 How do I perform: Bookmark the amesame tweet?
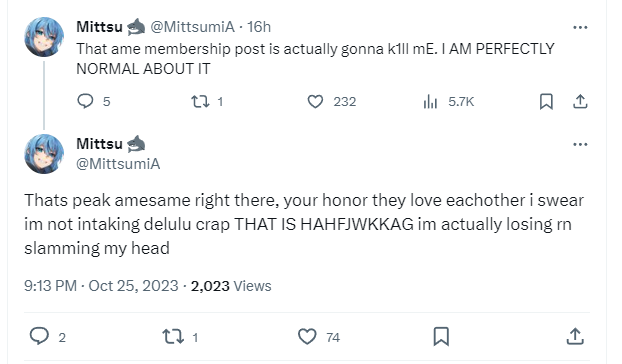(441, 336)
